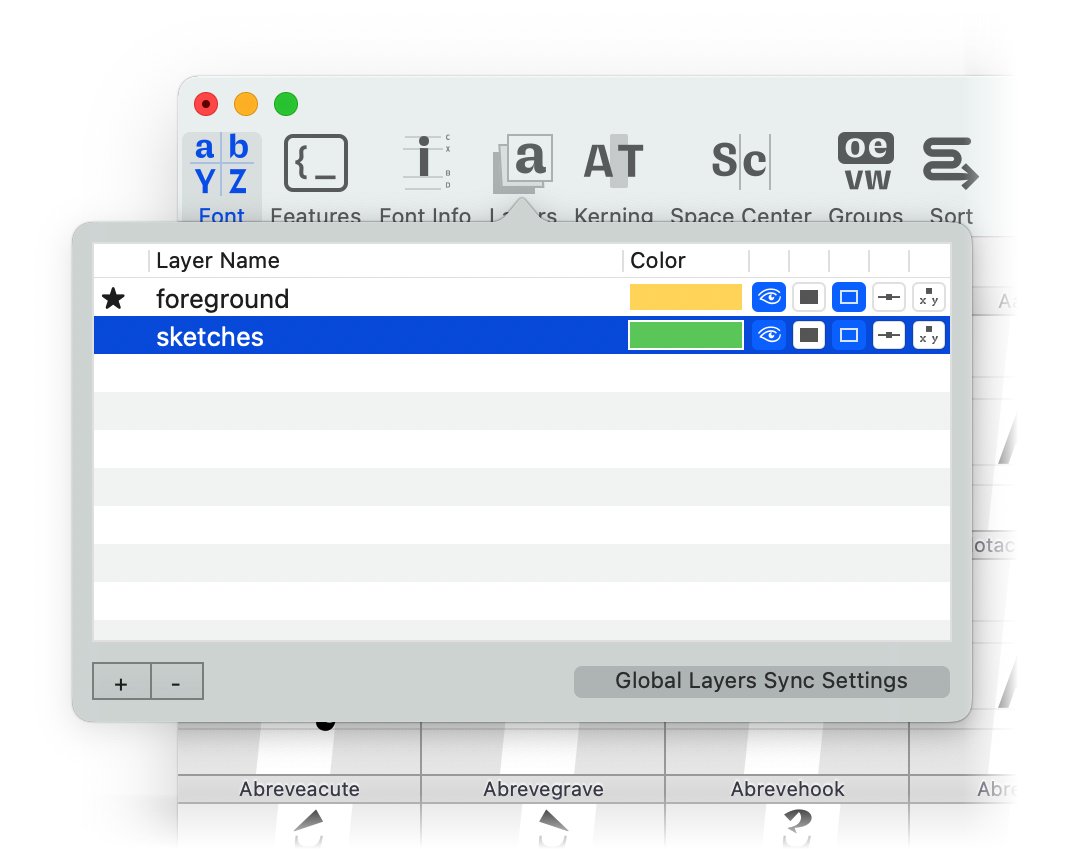Toggle visibility eye for sketches layer
1073x849 pixels.
pyautogui.click(x=768, y=335)
